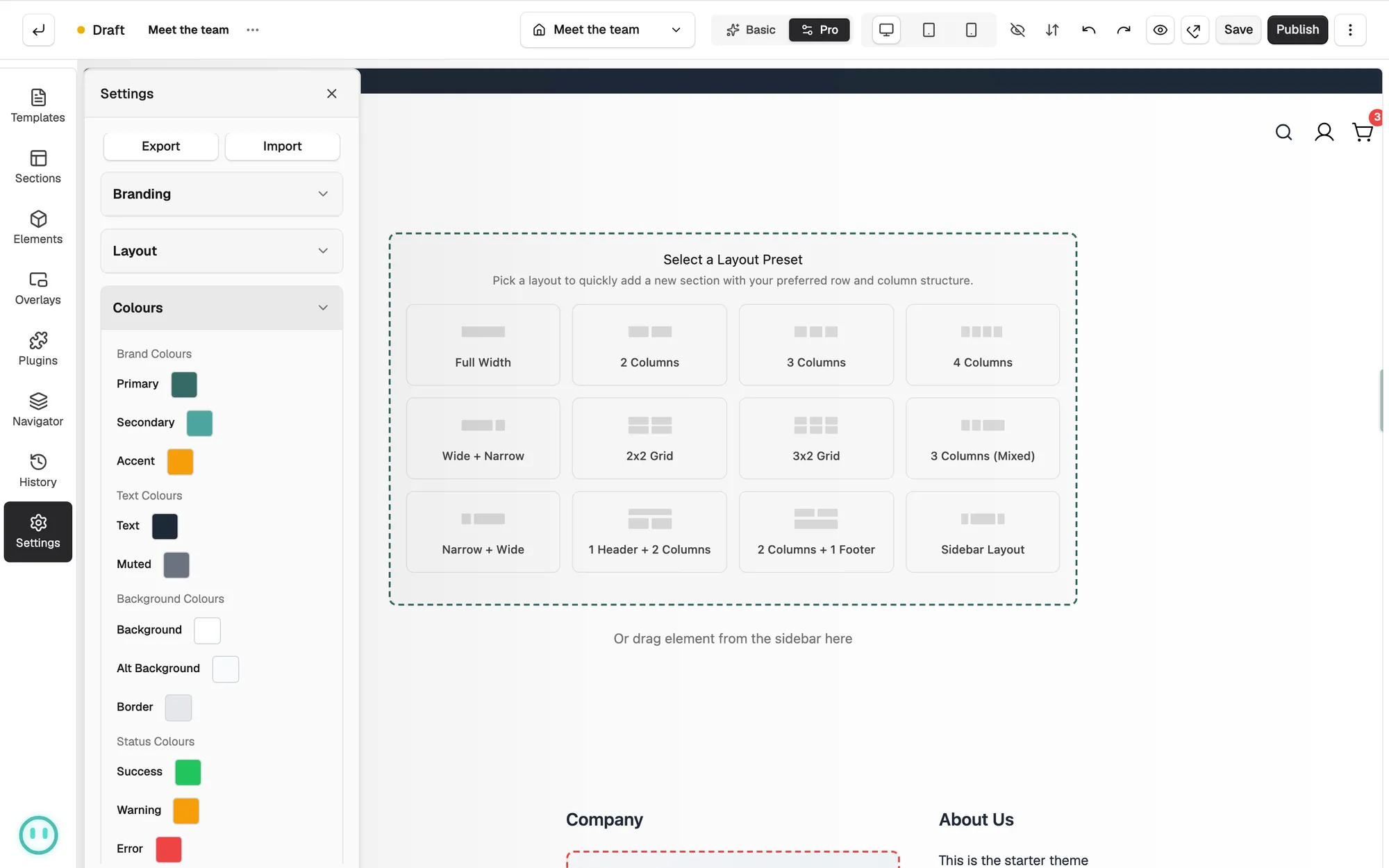The height and width of the screenshot is (868, 1389).
Task: Open the History panel
Action: [38, 471]
